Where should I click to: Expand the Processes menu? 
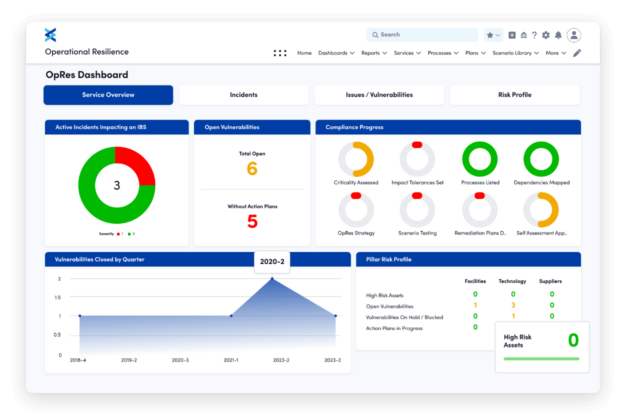coord(443,53)
